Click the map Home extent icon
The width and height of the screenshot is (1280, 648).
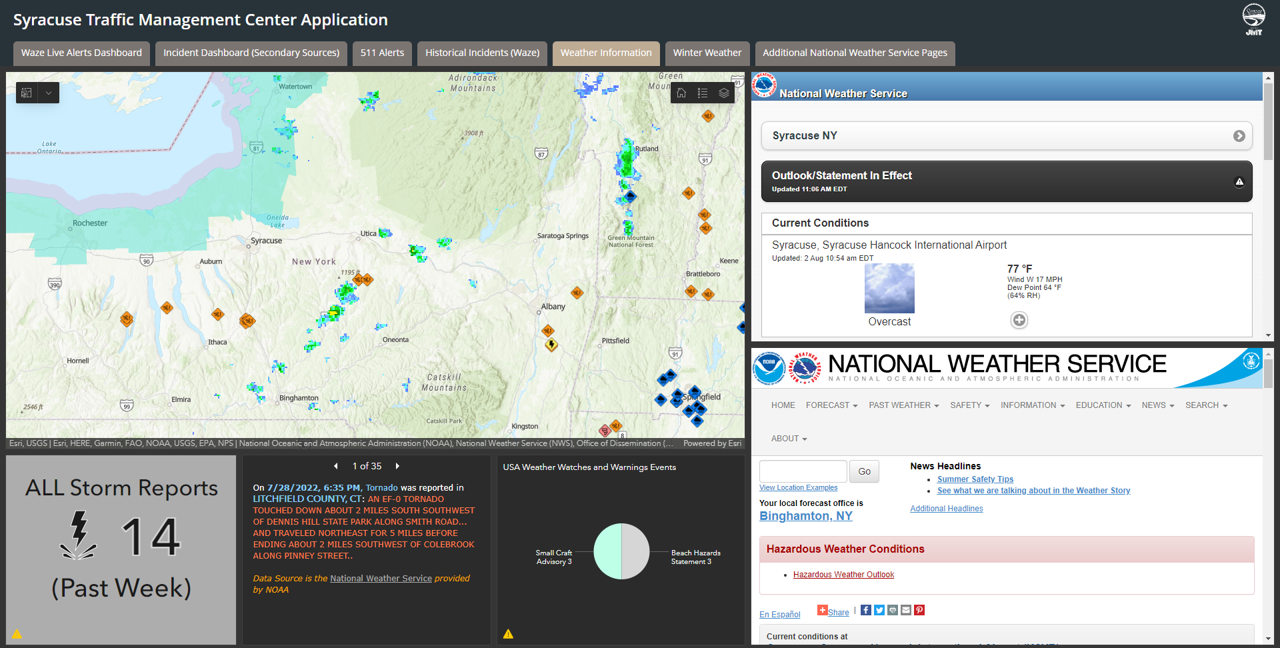682,93
